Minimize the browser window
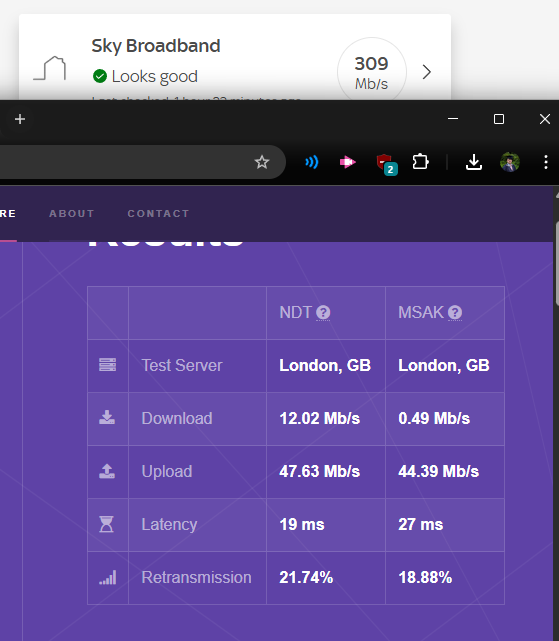 pos(453,119)
